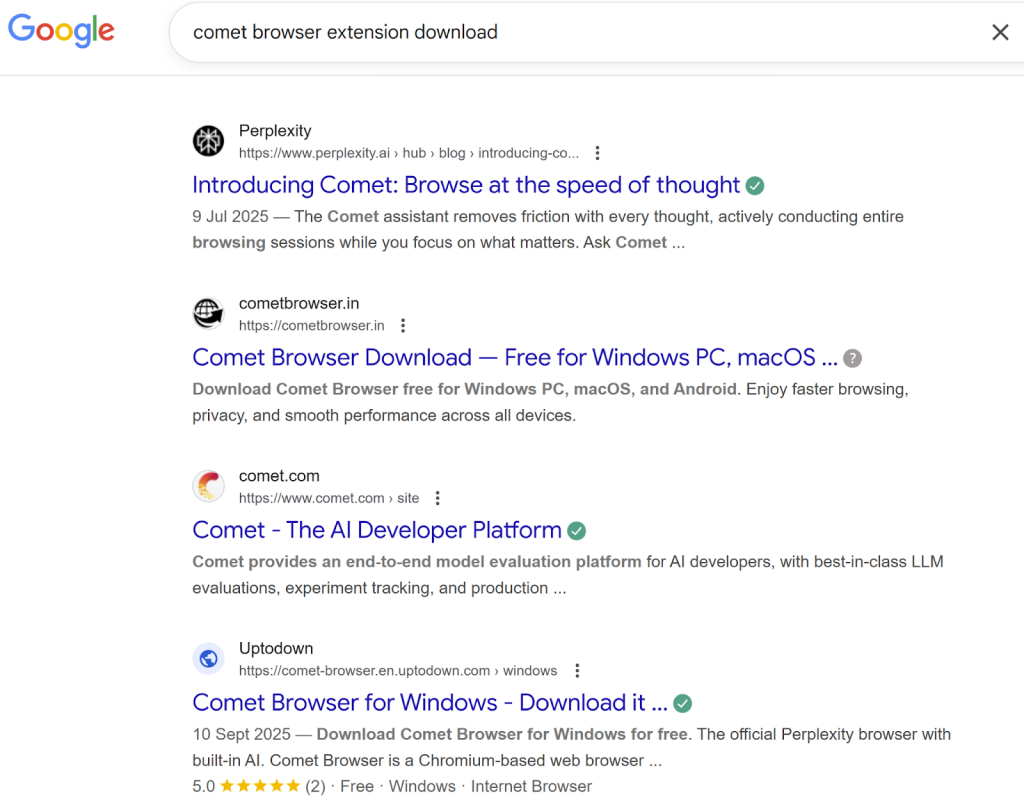
Task: Click the Google logo
Action: [61, 30]
